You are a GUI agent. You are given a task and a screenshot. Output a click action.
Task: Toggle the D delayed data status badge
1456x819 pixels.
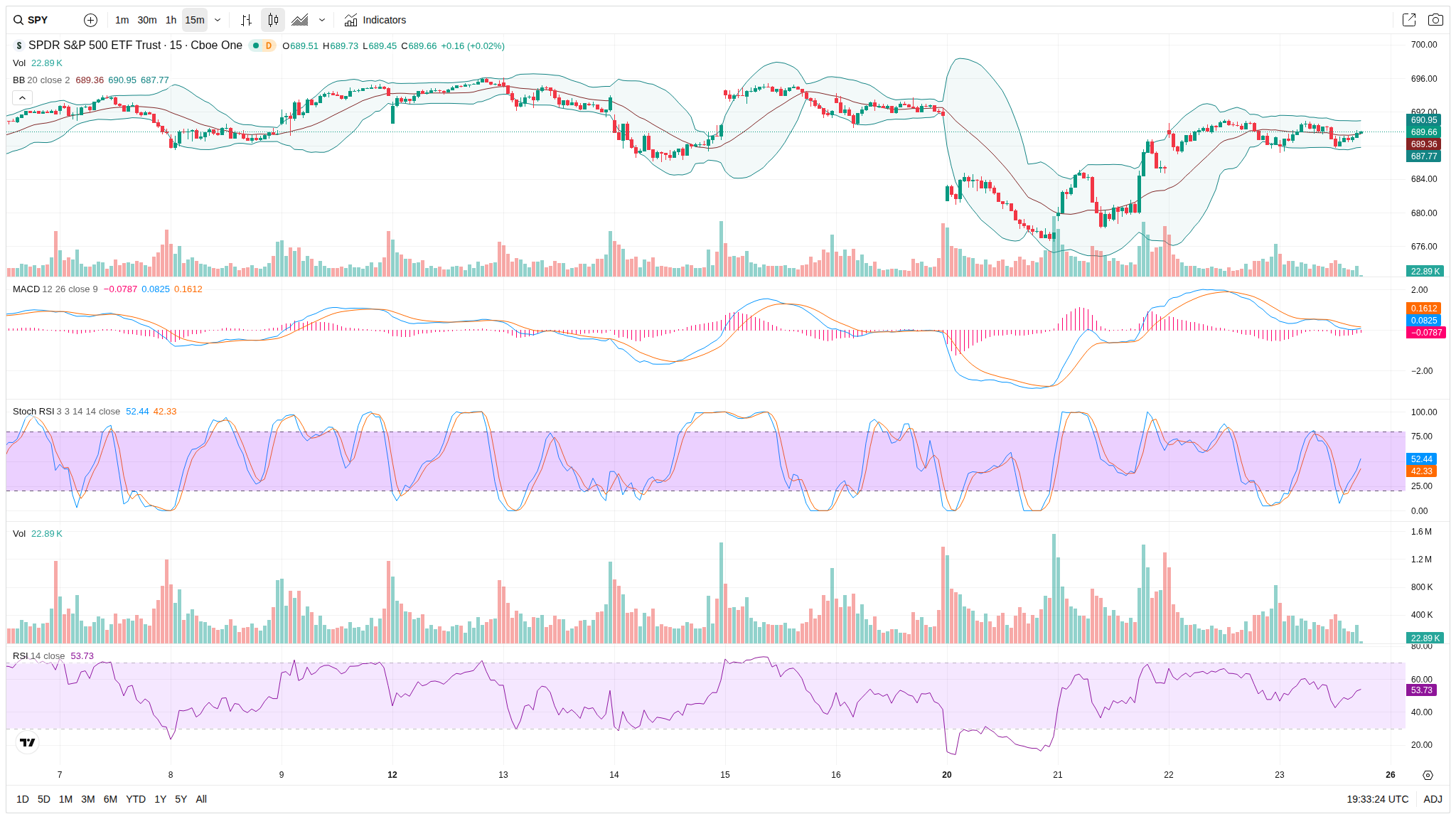click(x=268, y=45)
